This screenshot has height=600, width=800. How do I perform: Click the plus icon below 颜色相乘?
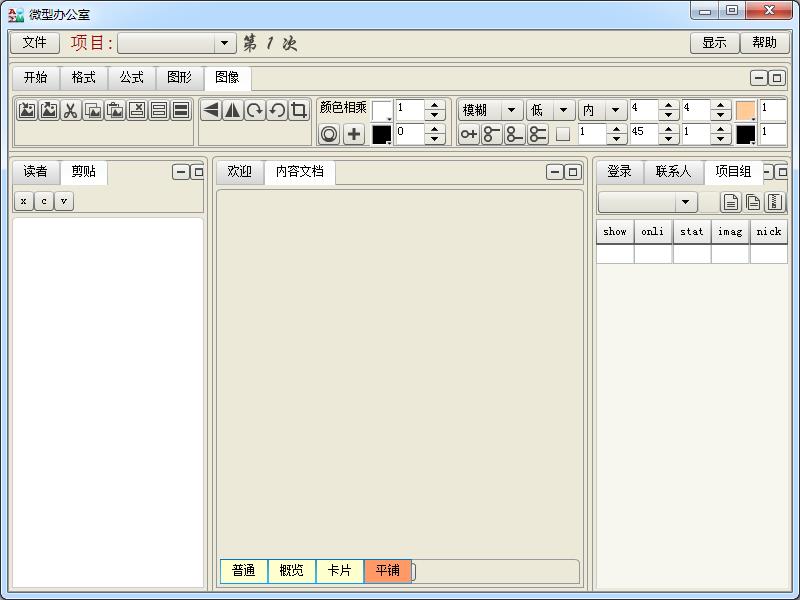point(354,135)
